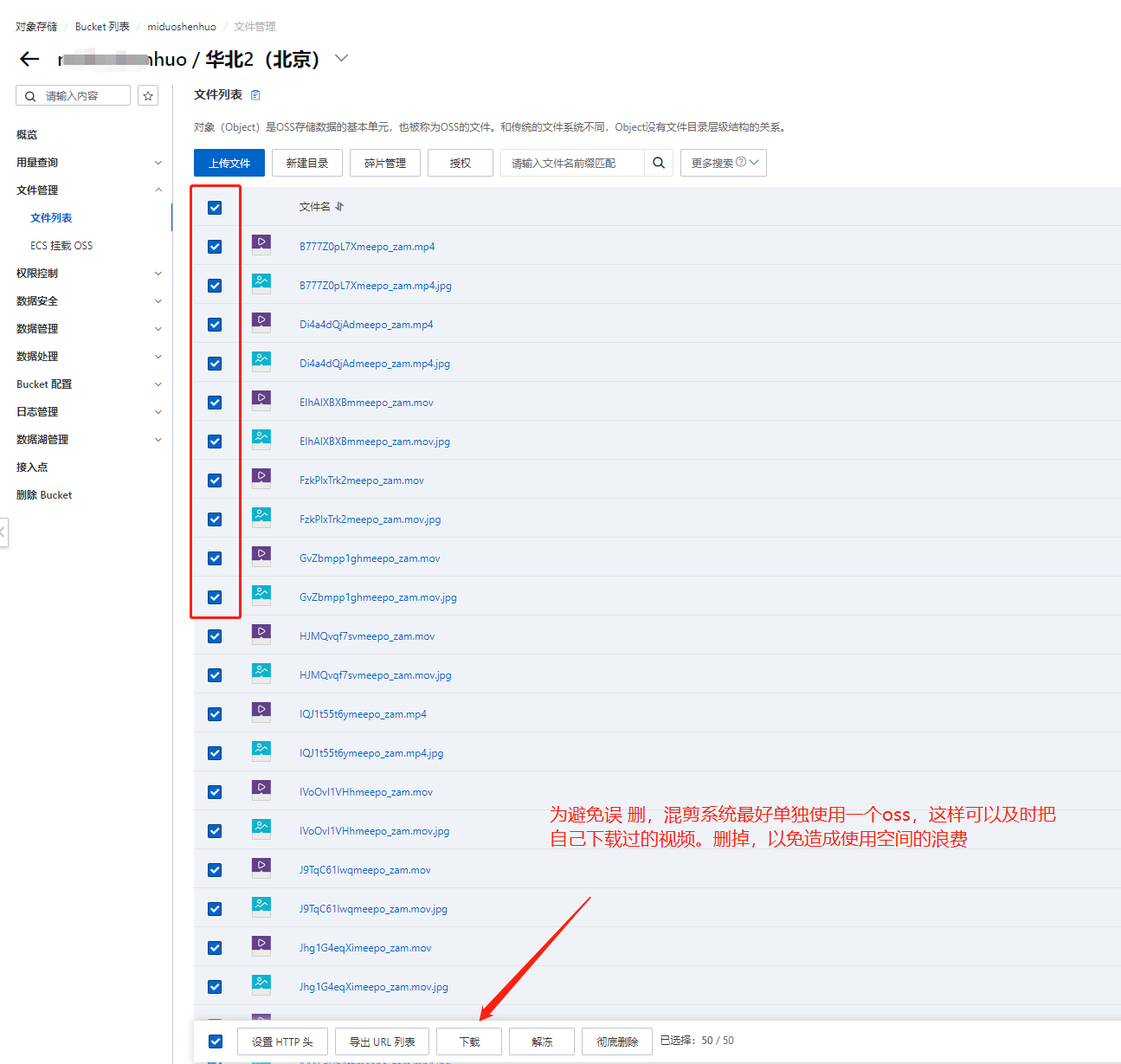Open 删除 Bucket sidebar item
Image resolution: width=1121 pixels, height=1064 pixels.
(x=44, y=495)
